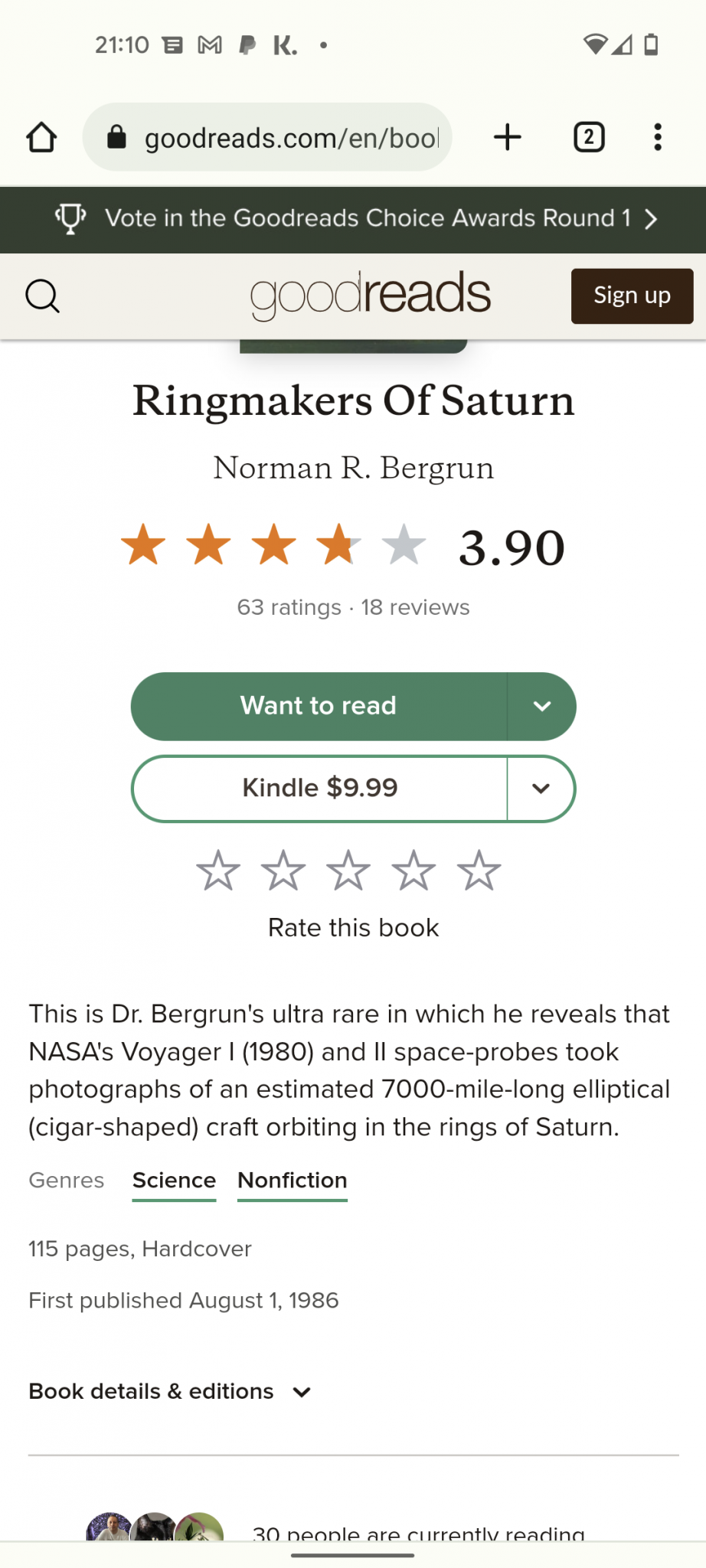This screenshot has height=1568, width=706.
Task: Open Chrome's three-dot overflow menu
Action: point(657,138)
